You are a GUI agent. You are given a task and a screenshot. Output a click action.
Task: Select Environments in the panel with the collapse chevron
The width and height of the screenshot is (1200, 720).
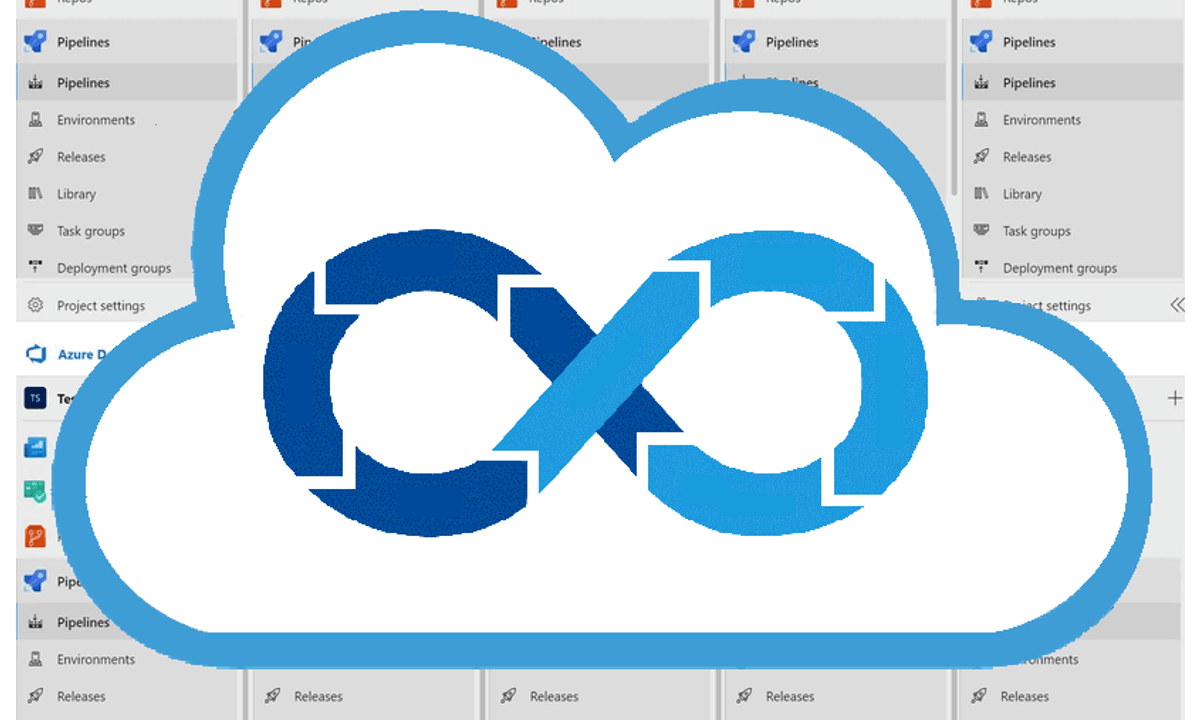click(1042, 120)
